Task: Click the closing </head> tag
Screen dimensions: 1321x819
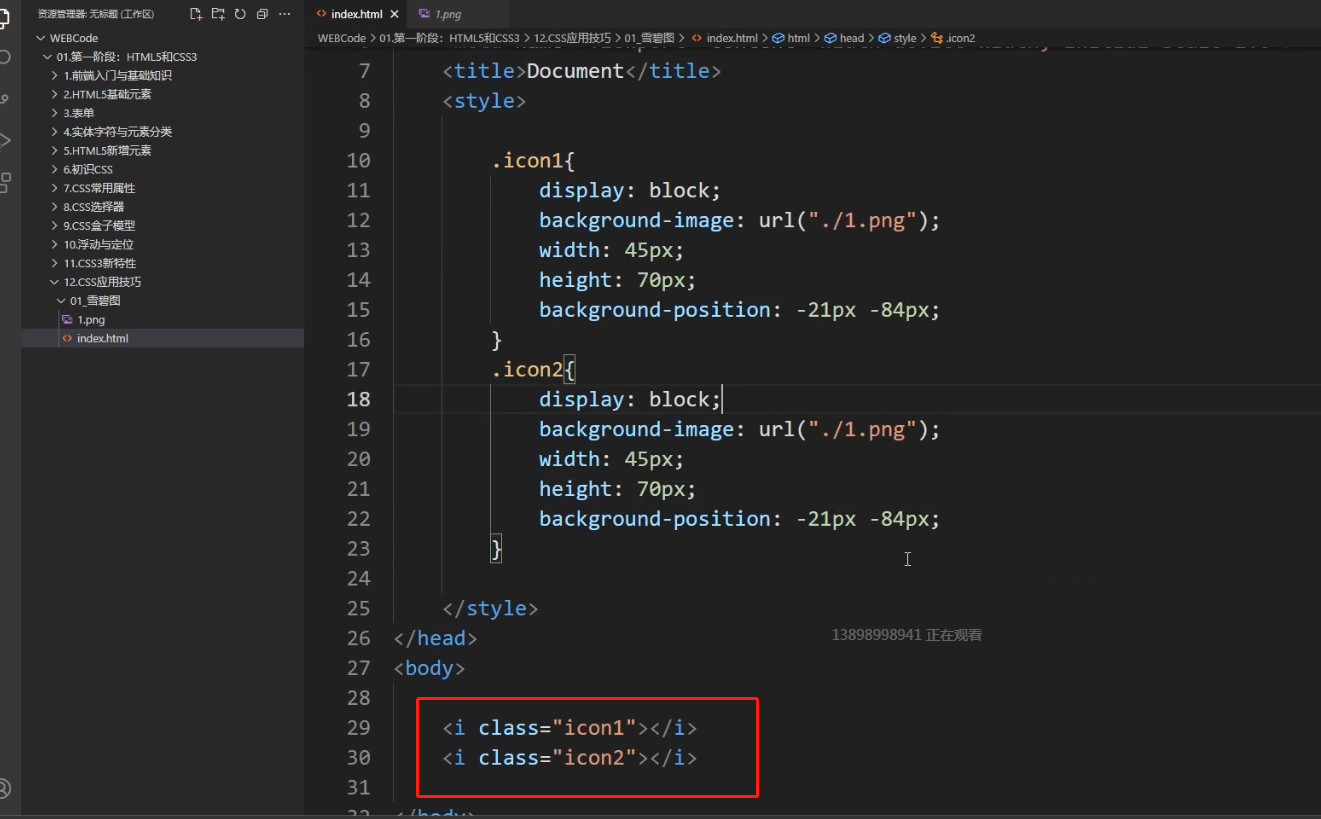Action: (436, 638)
